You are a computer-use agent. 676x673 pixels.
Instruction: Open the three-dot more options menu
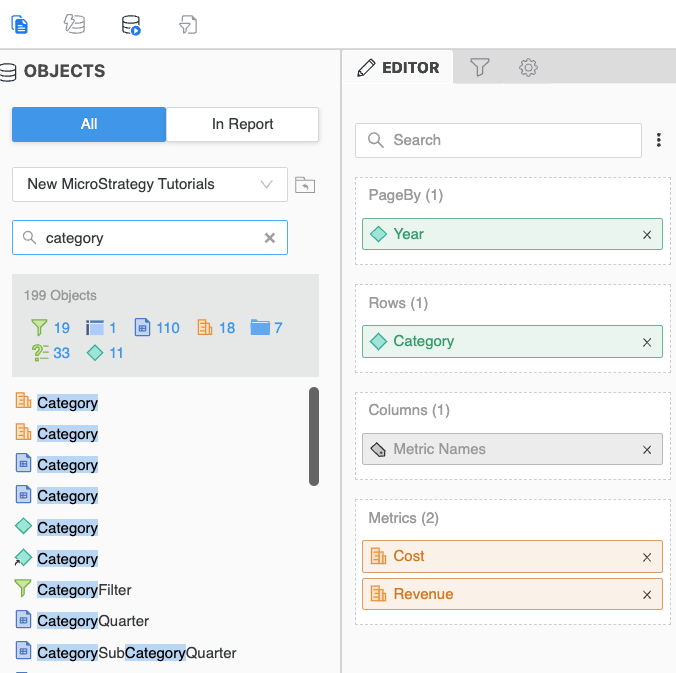[x=658, y=141]
